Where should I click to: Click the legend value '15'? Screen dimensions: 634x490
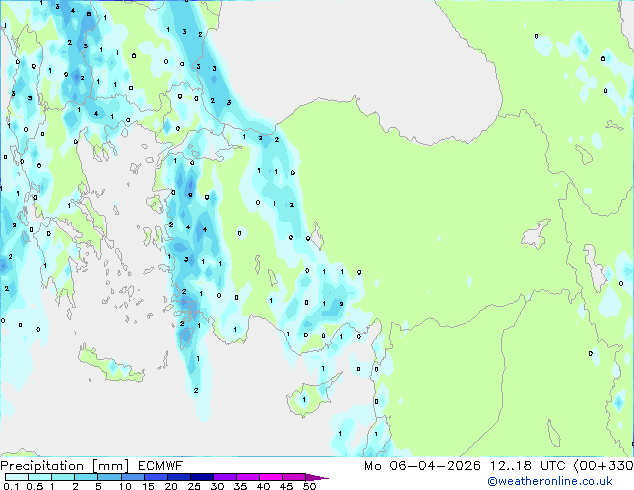148,486
